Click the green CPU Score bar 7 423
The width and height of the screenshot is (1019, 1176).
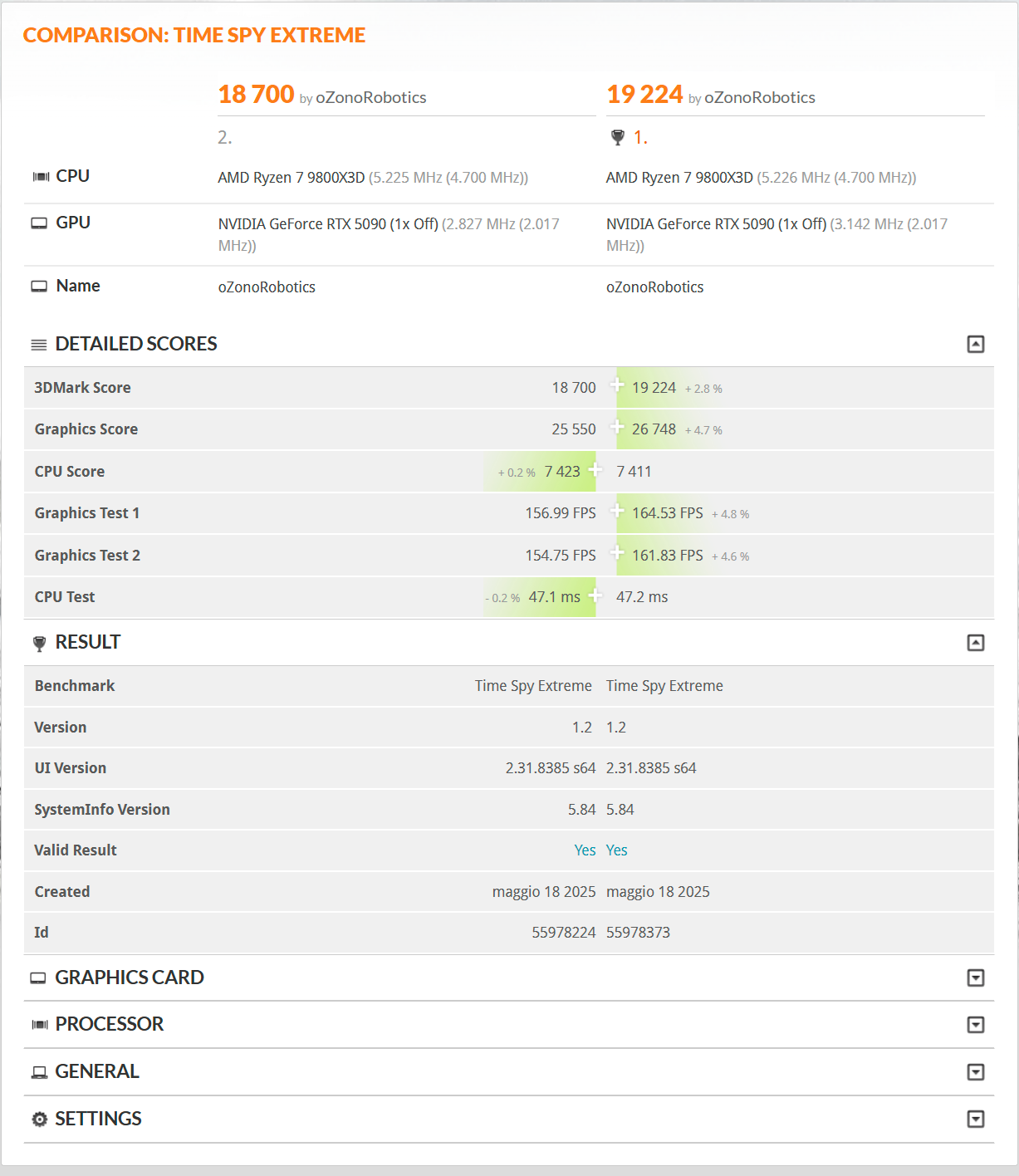[562, 472]
